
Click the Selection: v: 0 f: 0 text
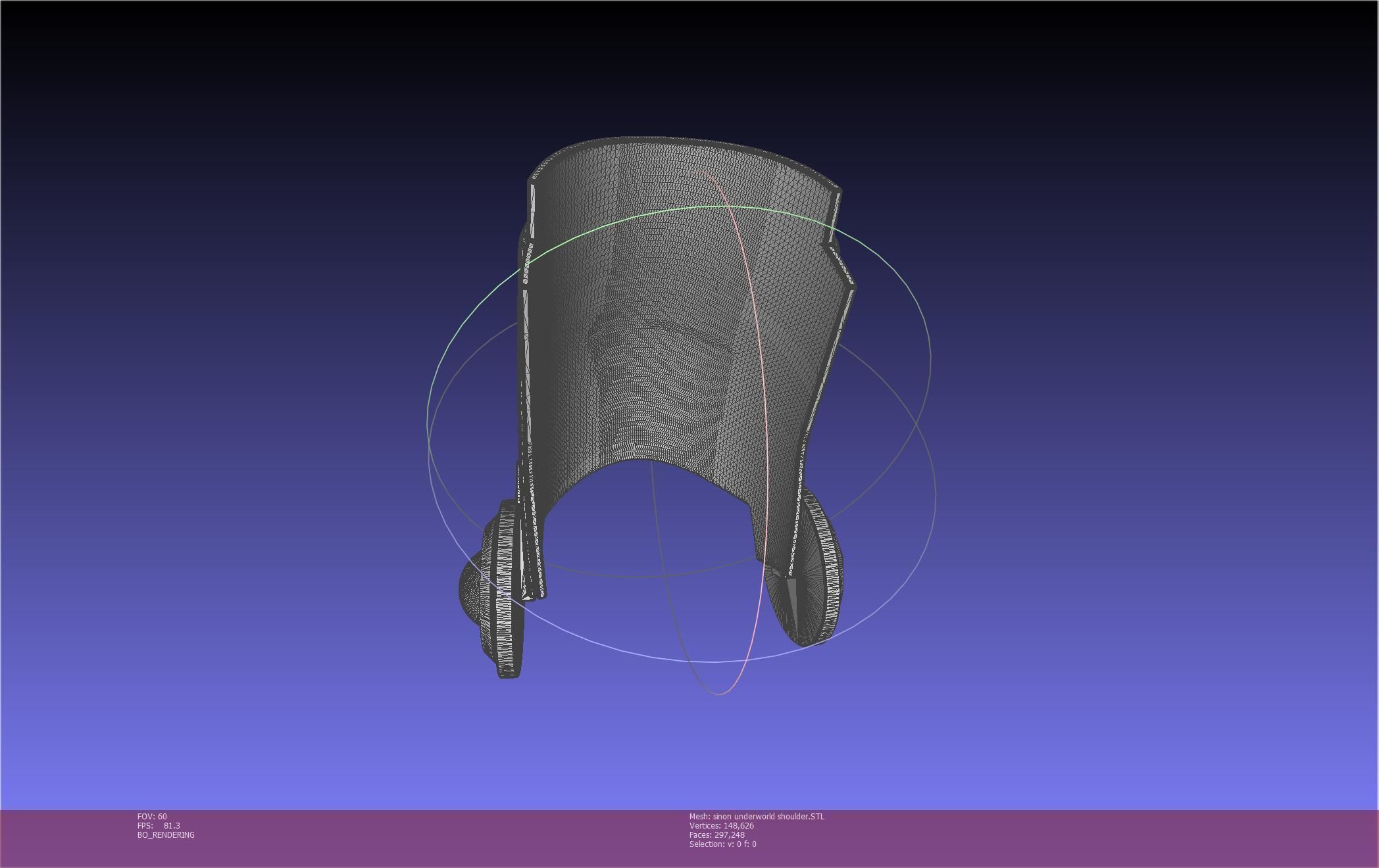723,844
